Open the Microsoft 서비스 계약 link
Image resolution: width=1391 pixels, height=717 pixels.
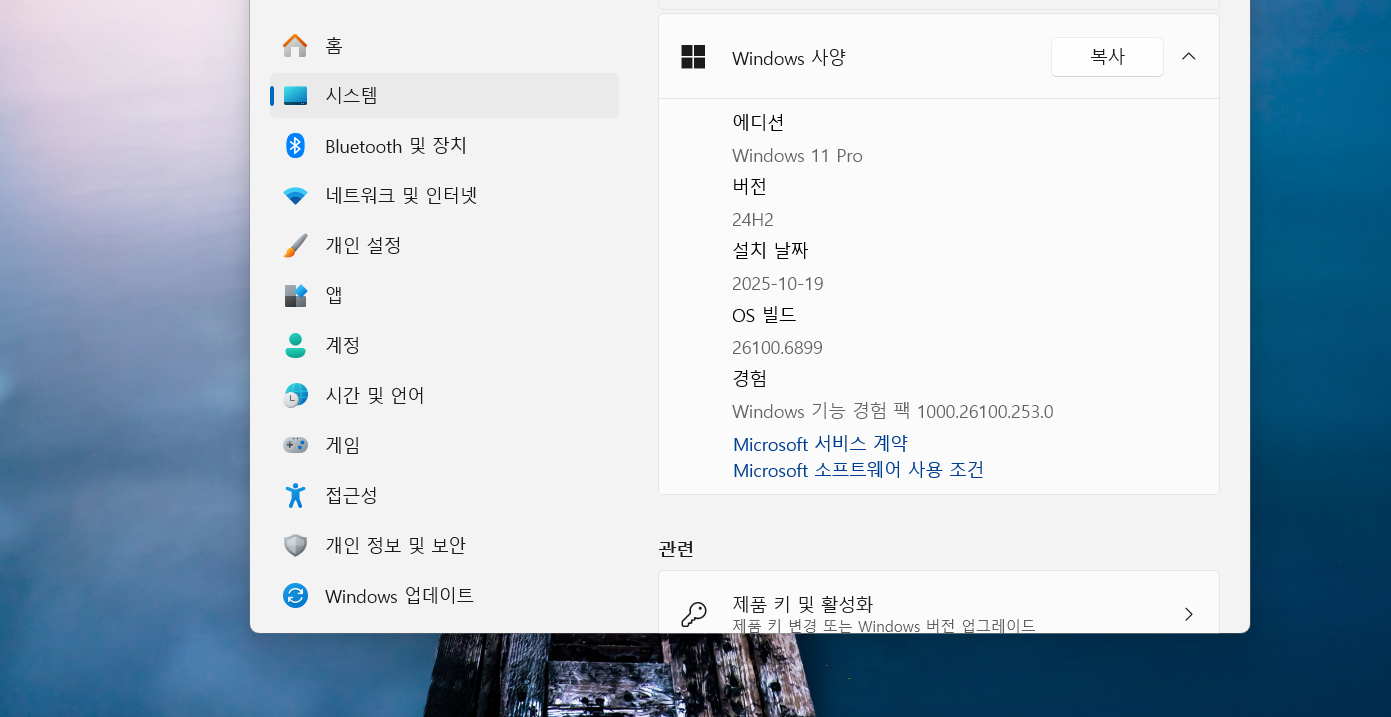820,444
